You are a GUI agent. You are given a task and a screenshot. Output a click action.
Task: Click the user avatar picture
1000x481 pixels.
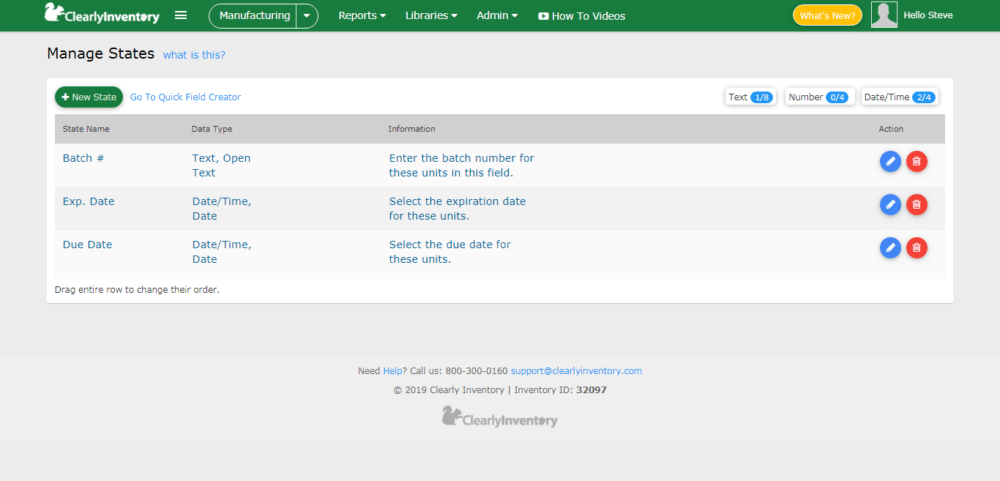point(884,15)
